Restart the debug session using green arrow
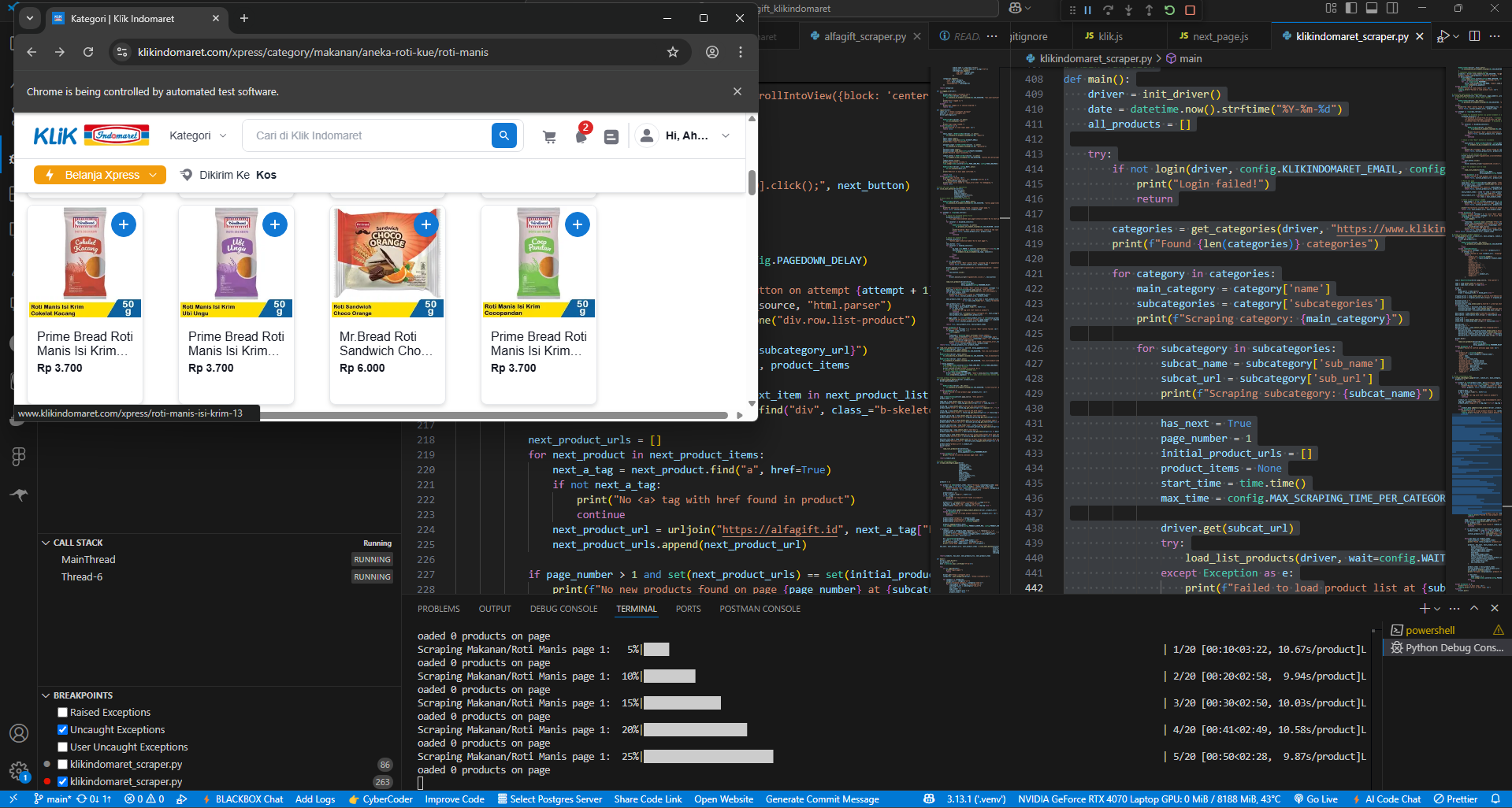This screenshot has width=1512, height=808. tap(1169, 10)
